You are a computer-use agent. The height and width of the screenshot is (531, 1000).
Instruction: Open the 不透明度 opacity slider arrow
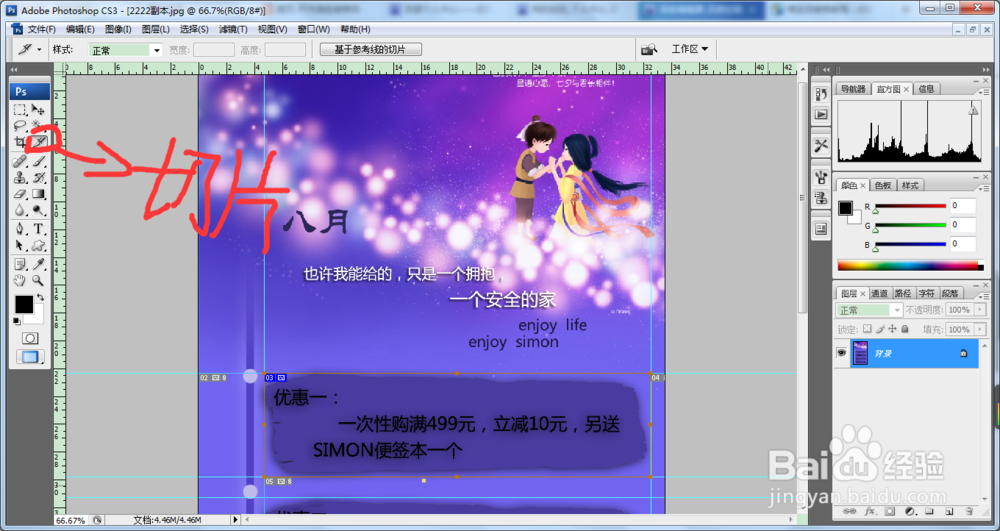[x=980, y=310]
